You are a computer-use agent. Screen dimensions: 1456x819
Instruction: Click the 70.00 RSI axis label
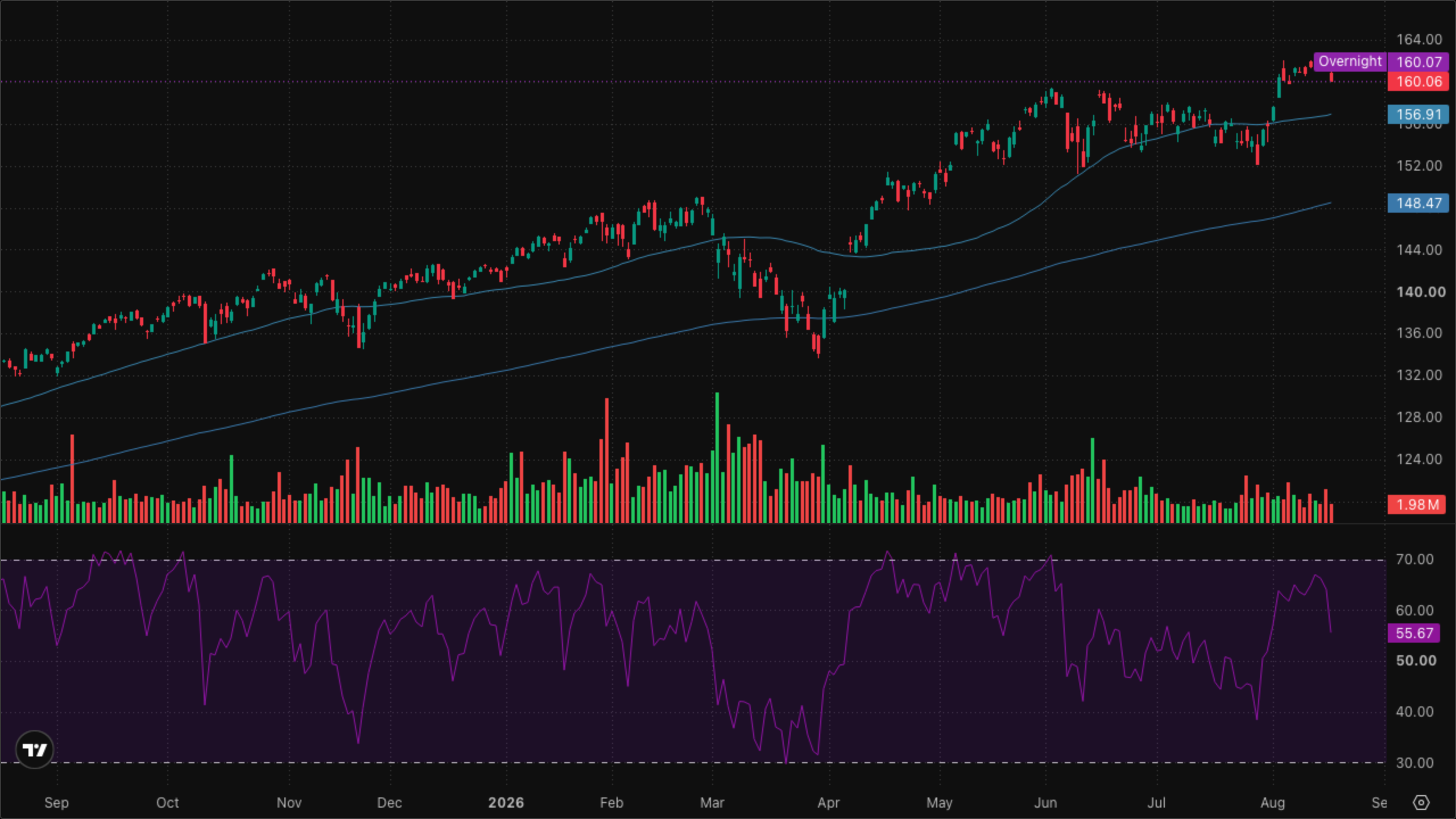click(x=1414, y=559)
